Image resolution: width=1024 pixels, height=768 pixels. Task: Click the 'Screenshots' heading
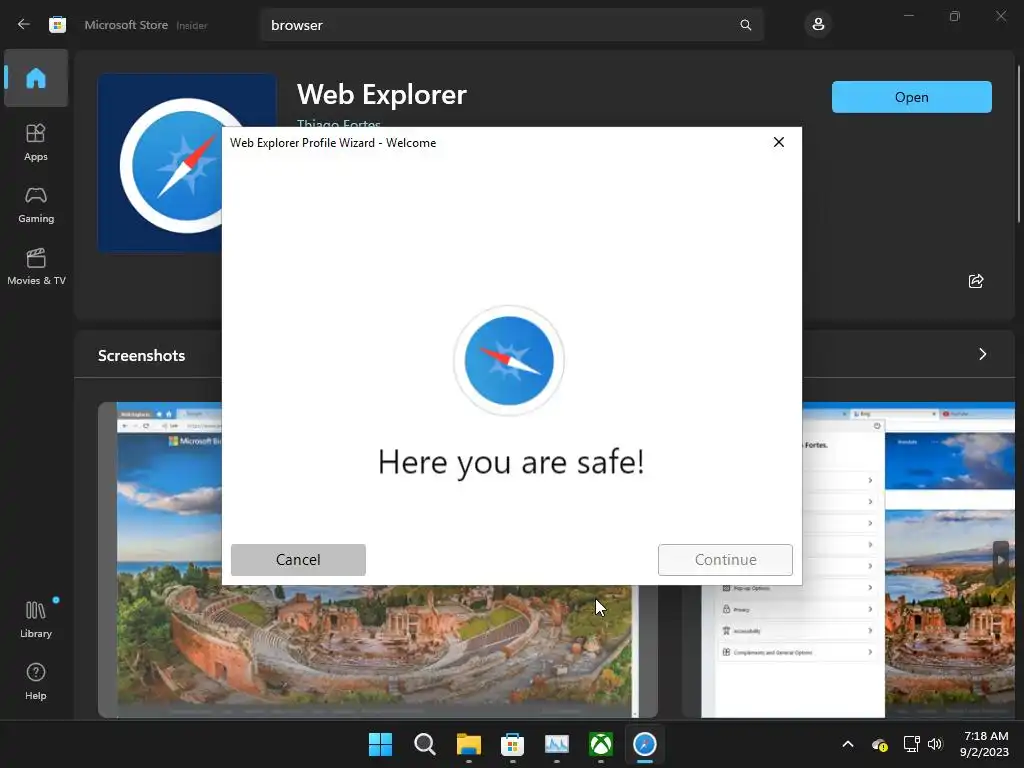[x=142, y=355]
